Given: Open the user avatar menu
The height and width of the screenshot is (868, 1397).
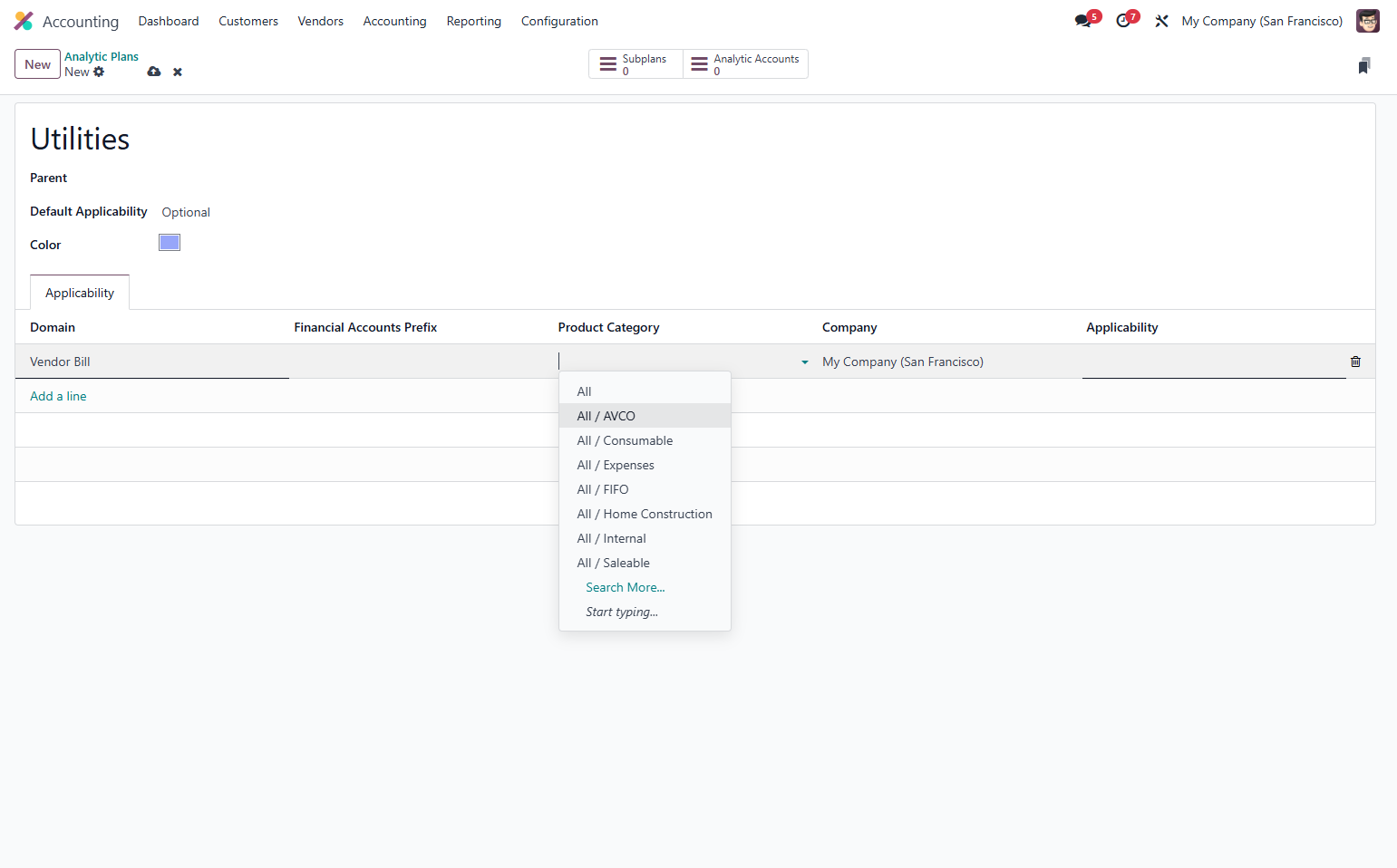Looking at the screenshot, I should click(1367, 21).
